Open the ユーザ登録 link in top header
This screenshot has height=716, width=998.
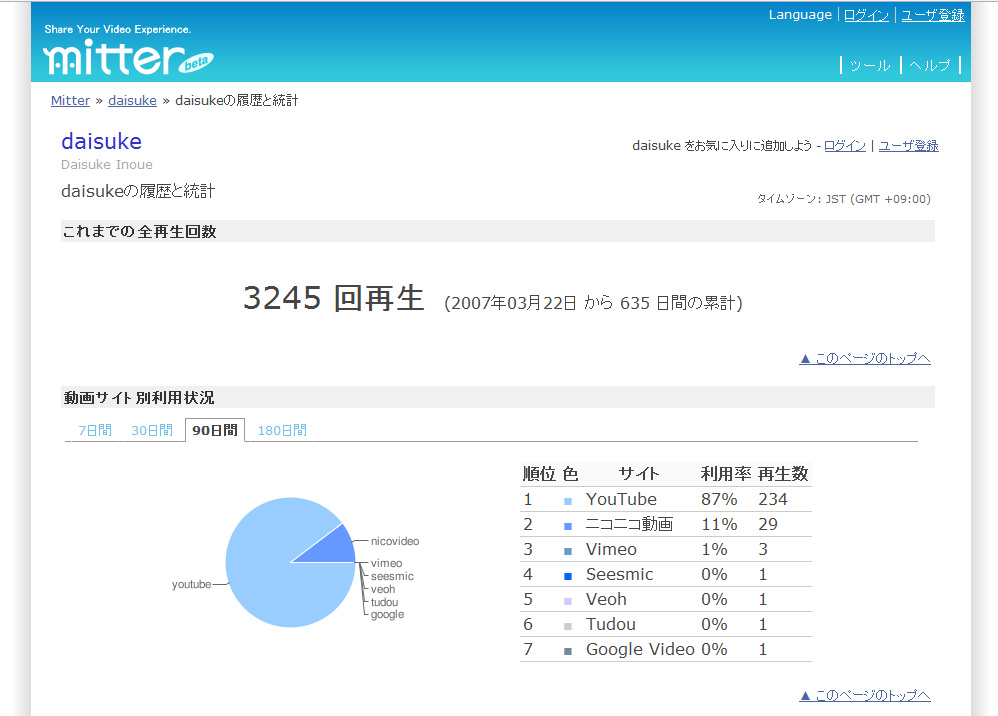pyautogui.click(x=933, y=15)
